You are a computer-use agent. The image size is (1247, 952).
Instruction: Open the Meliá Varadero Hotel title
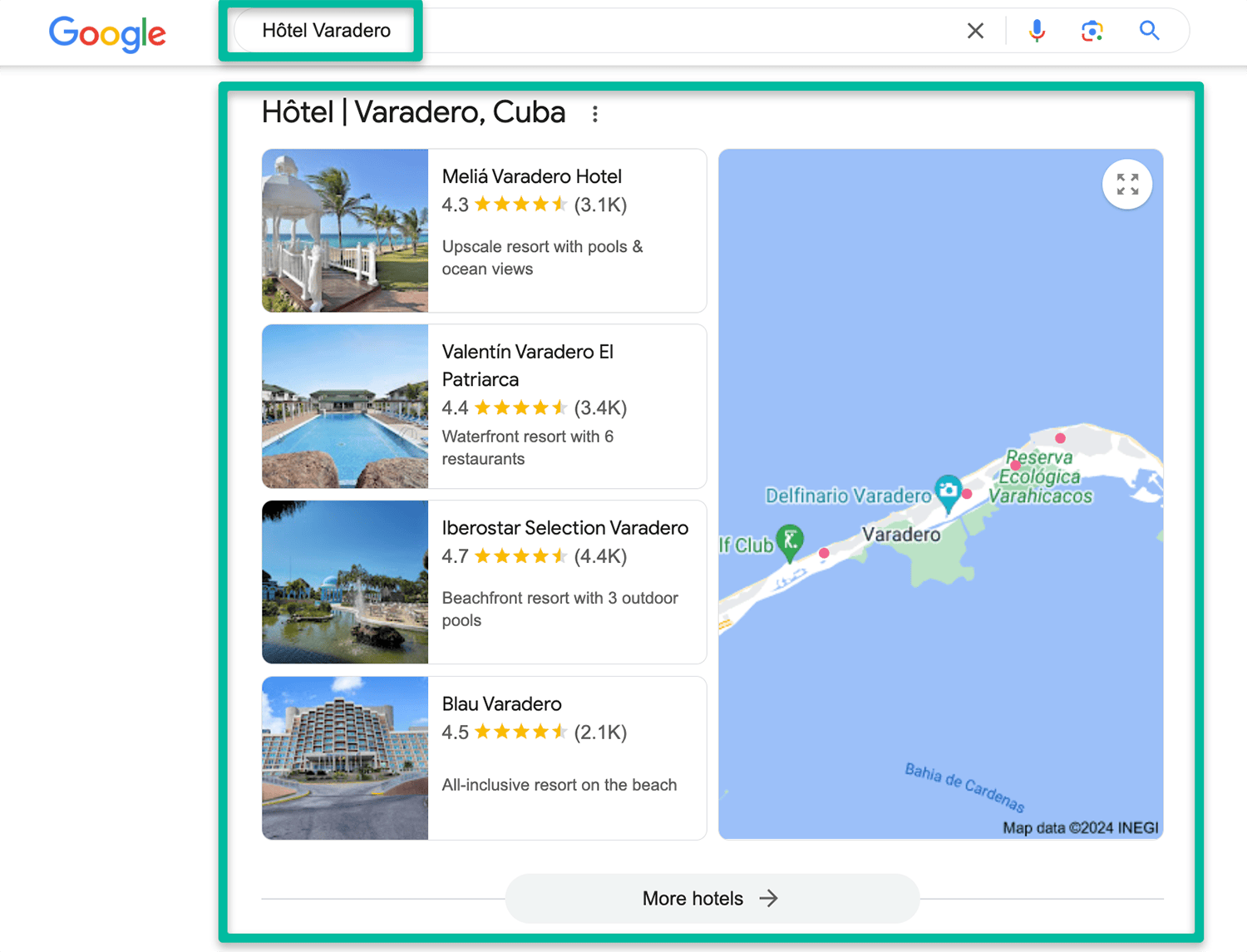(x=532, y=176)
